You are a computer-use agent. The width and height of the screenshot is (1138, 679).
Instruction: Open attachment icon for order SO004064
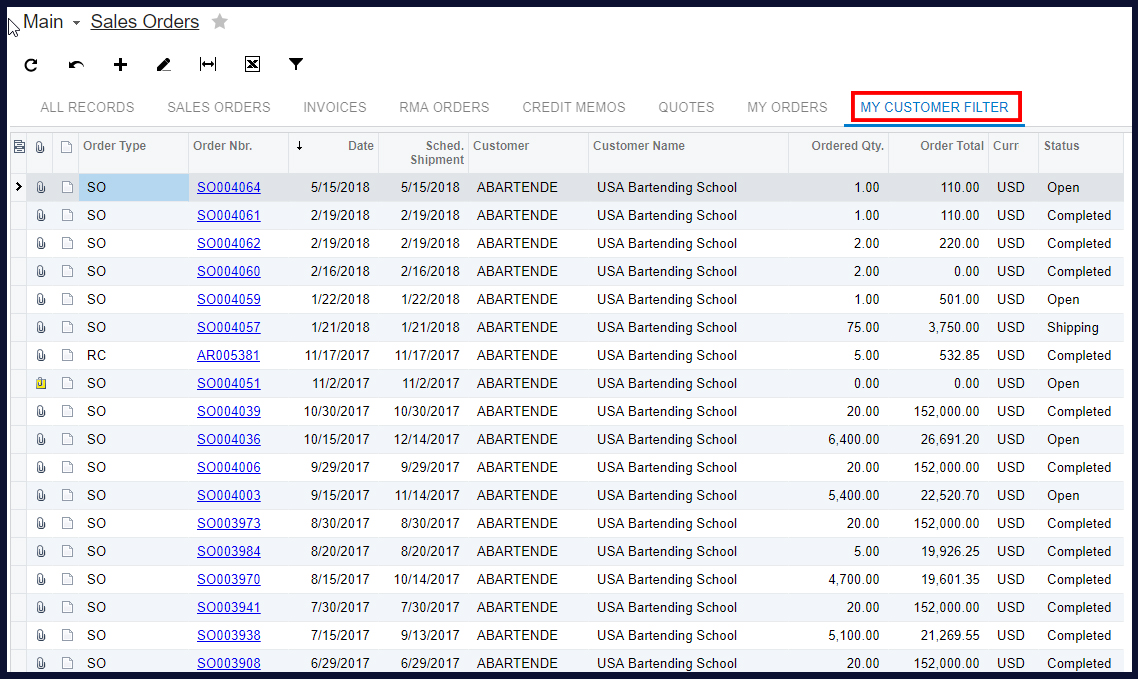pos(41,187)
